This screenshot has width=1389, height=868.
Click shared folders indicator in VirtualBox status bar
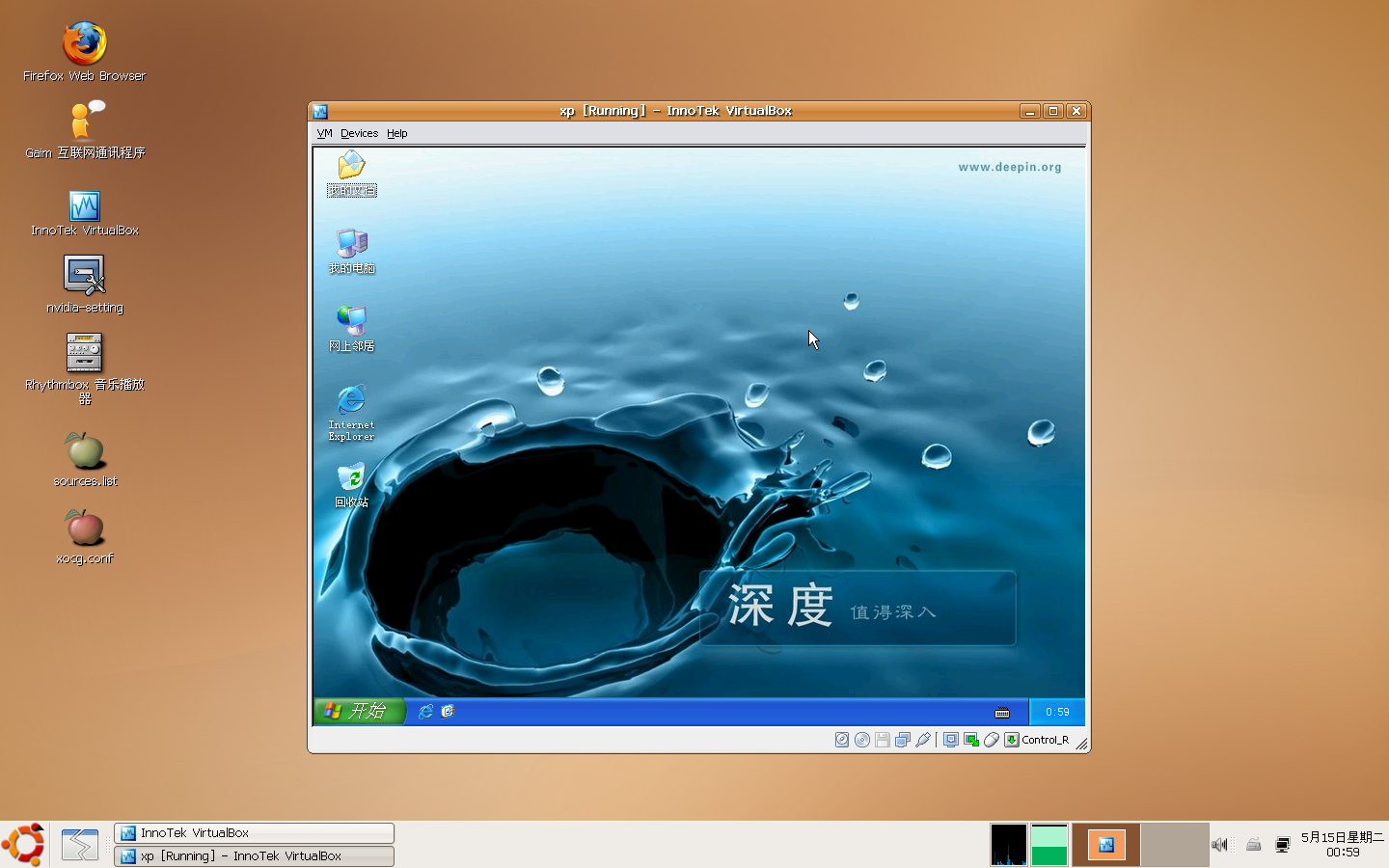[903, 740]
